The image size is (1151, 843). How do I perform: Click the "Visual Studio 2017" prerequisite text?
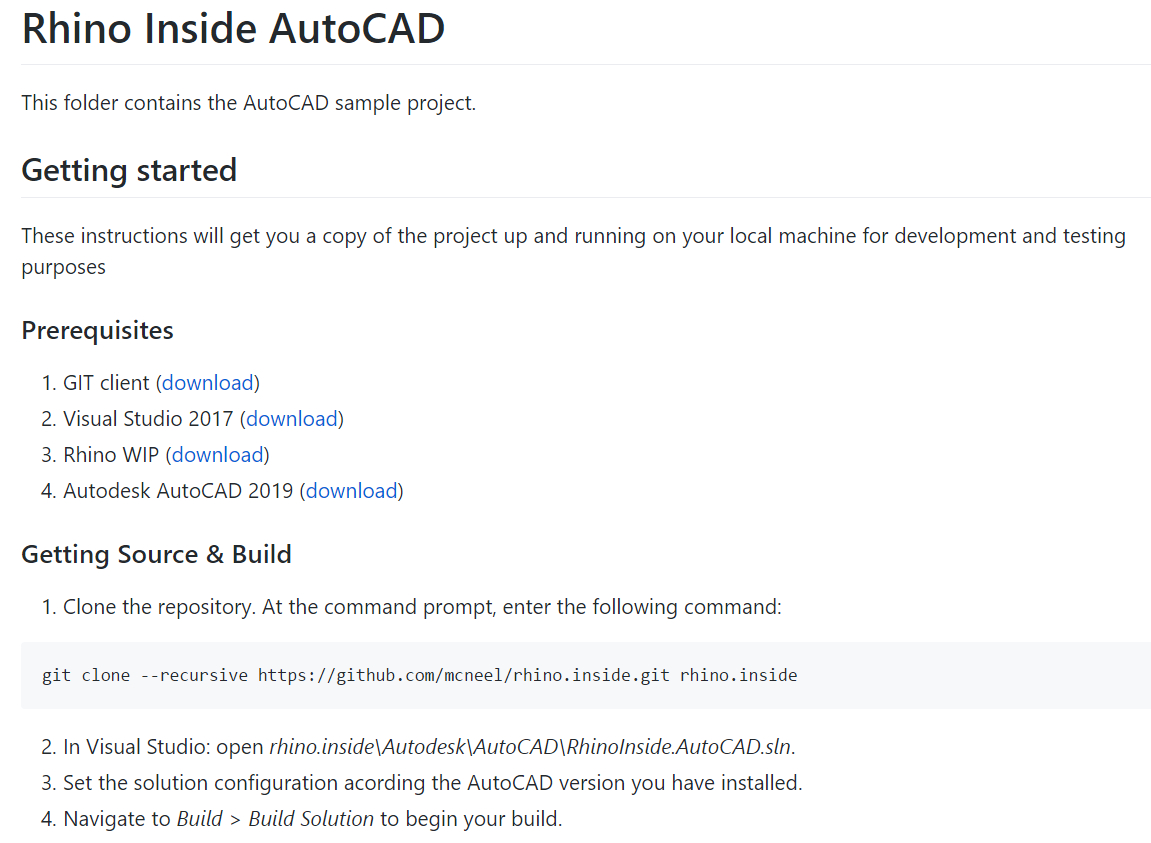(148, 419)
